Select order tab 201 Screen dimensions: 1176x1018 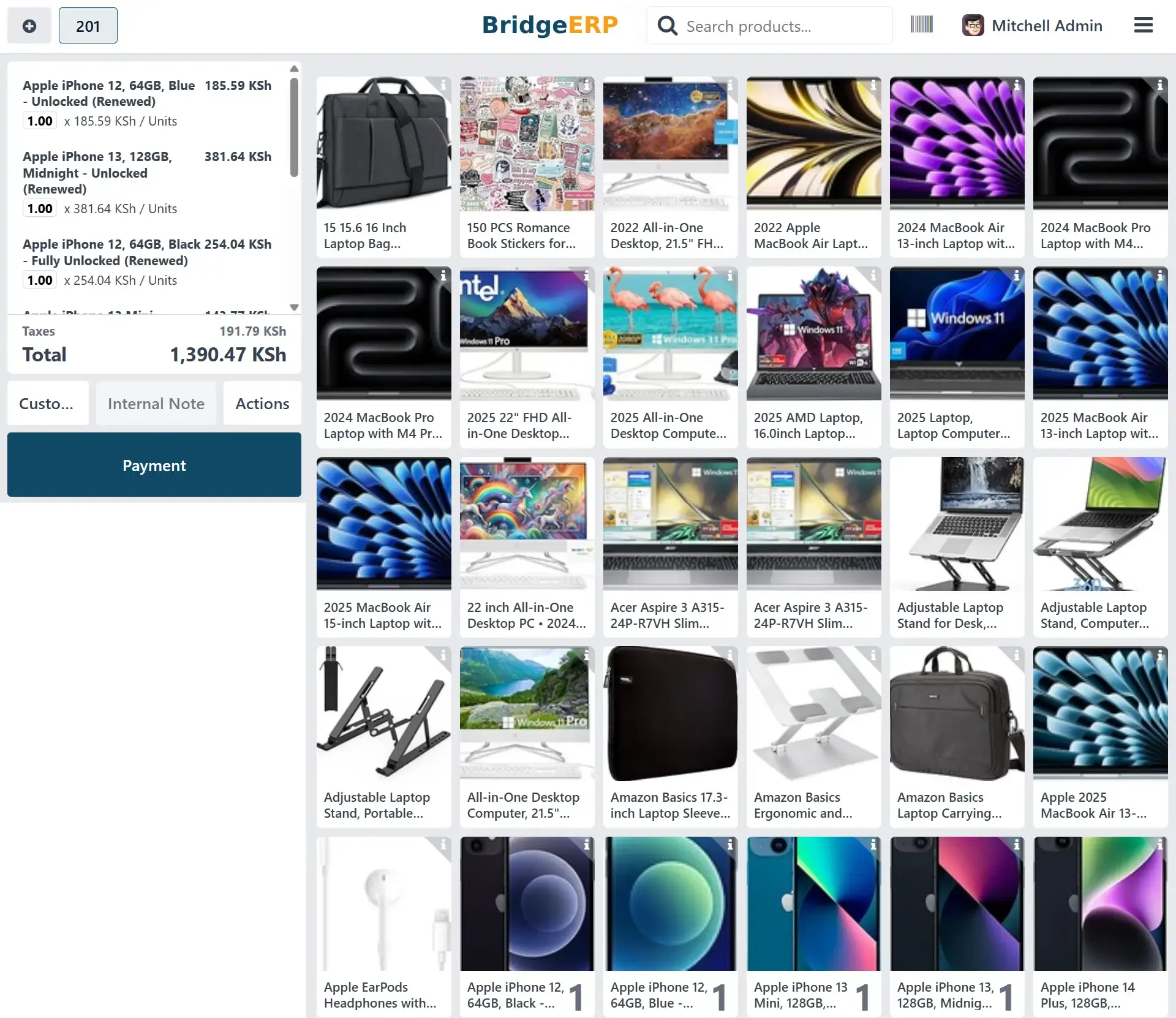coord(88,26)
